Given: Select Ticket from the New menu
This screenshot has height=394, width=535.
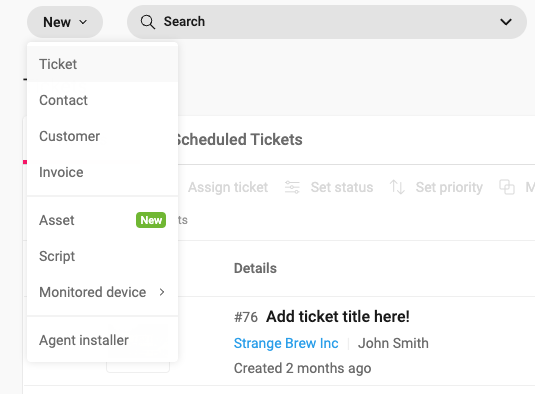Looking at the screenshot, I should tap(102, 64).
